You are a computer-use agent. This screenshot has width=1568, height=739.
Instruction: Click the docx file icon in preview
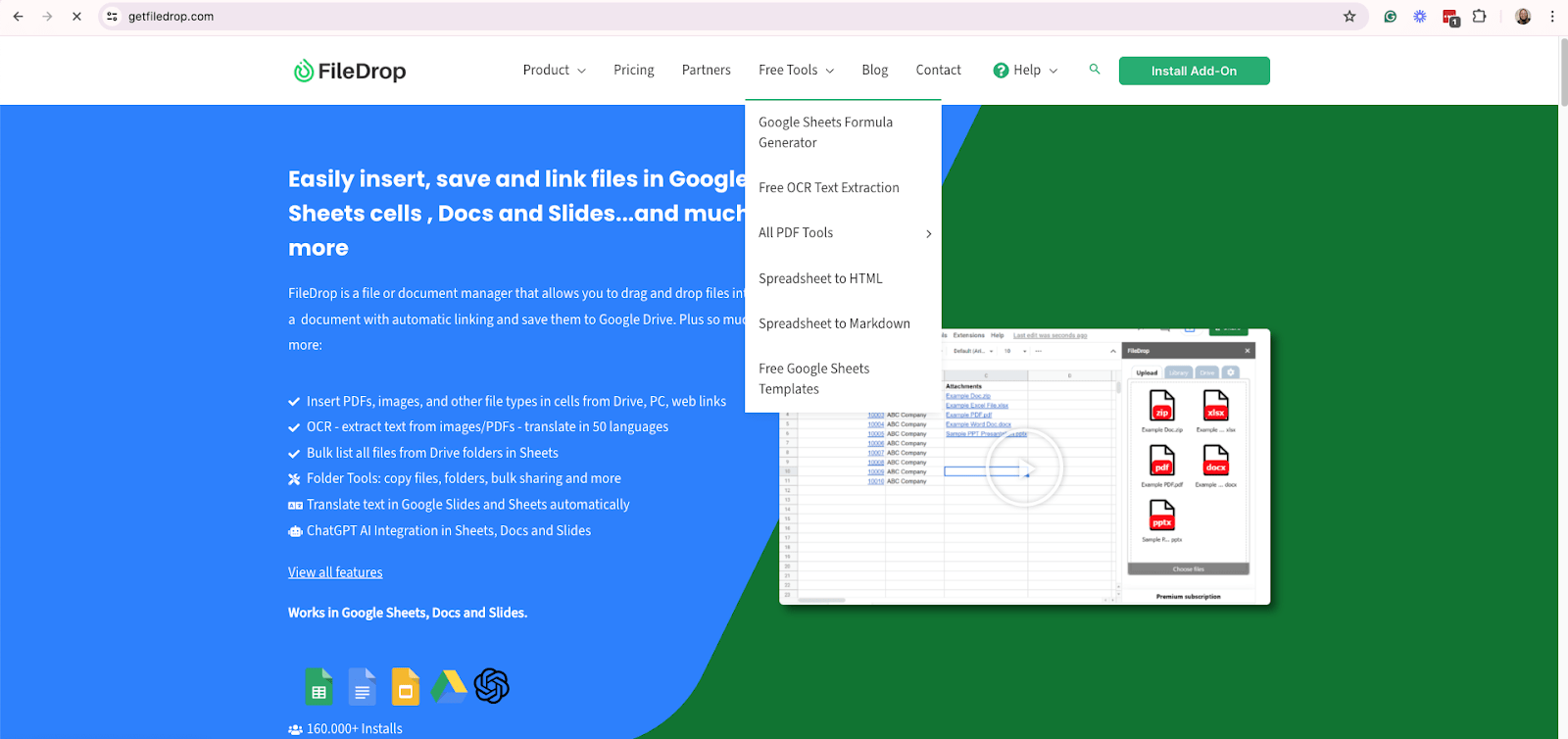point(1215,460)
